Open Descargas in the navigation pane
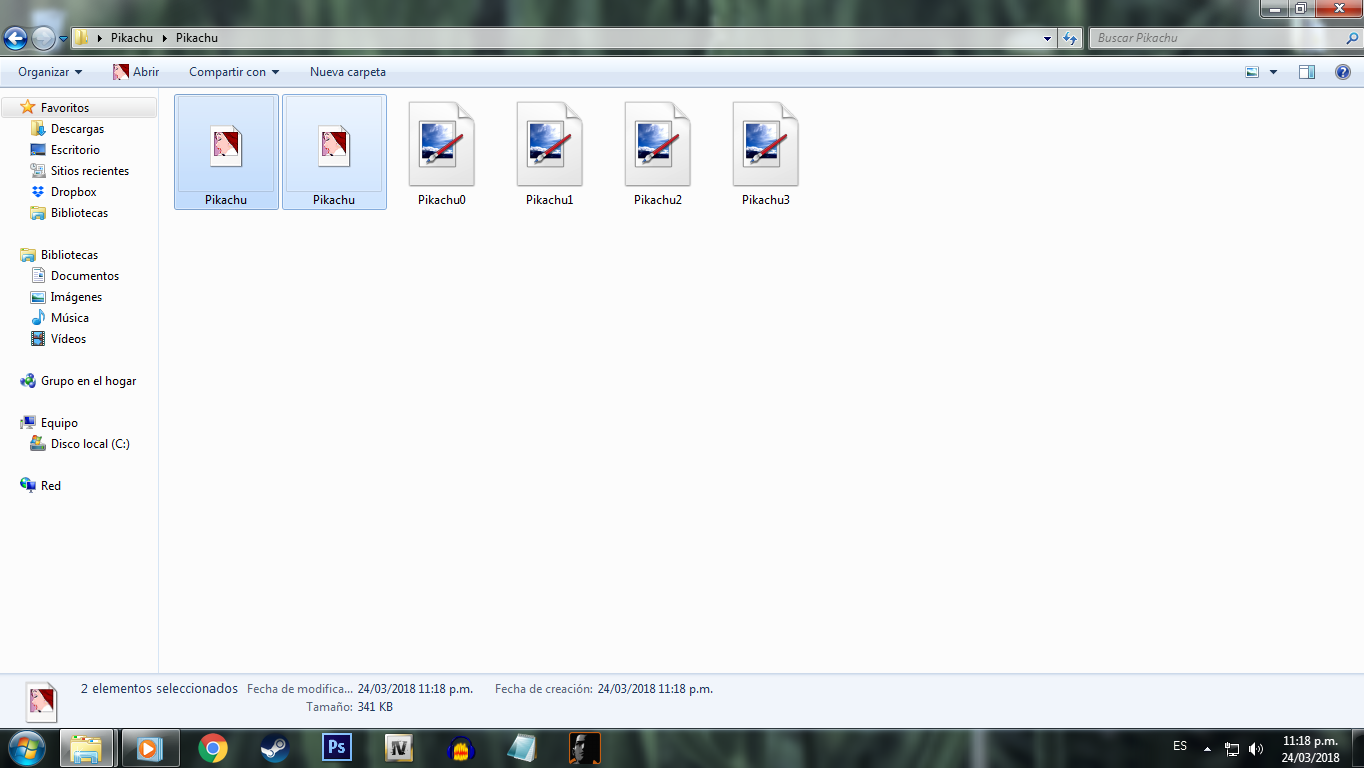Screen dimensions: 1364x768 click(x=77, y=129)
